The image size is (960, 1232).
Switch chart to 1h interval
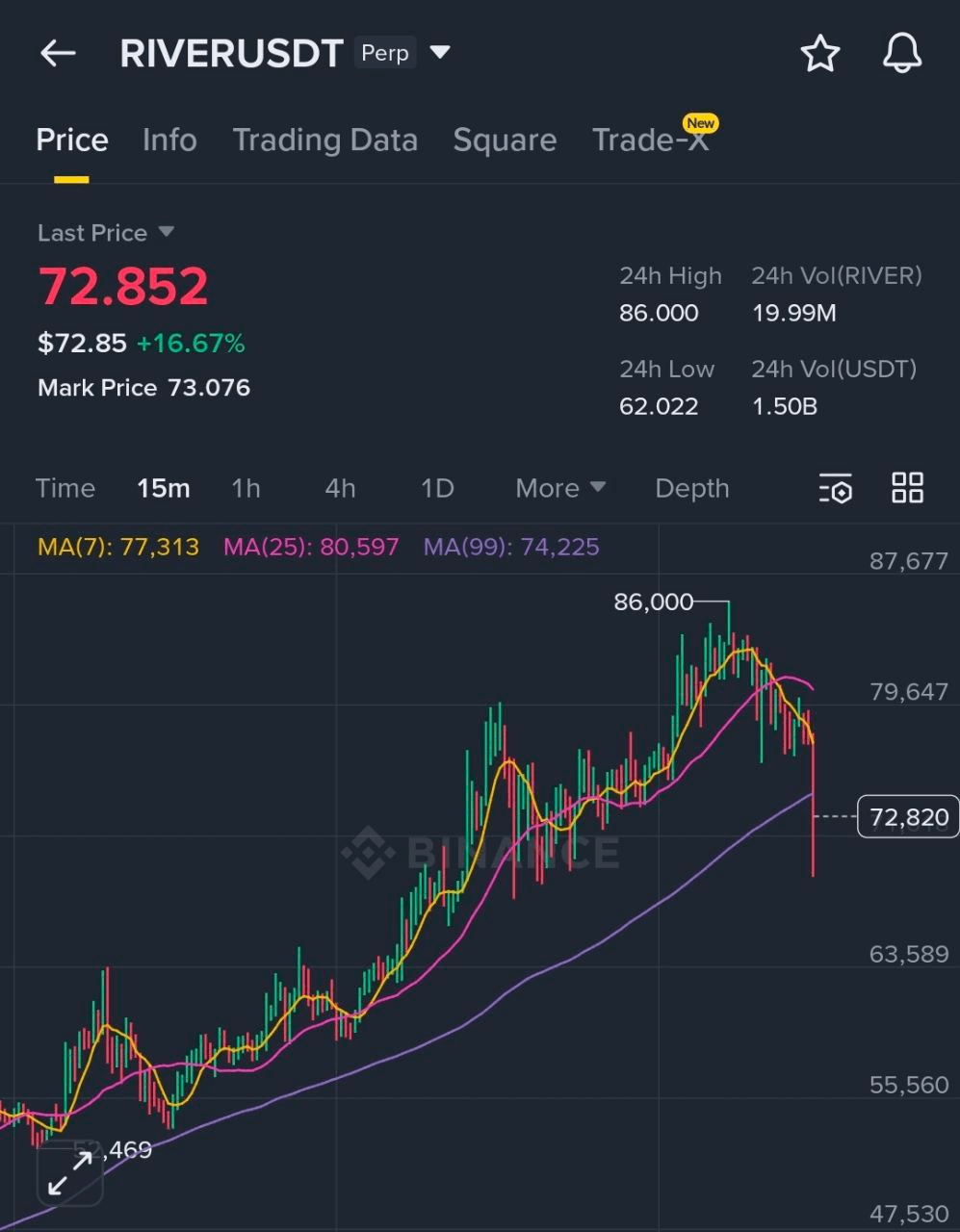246,489
